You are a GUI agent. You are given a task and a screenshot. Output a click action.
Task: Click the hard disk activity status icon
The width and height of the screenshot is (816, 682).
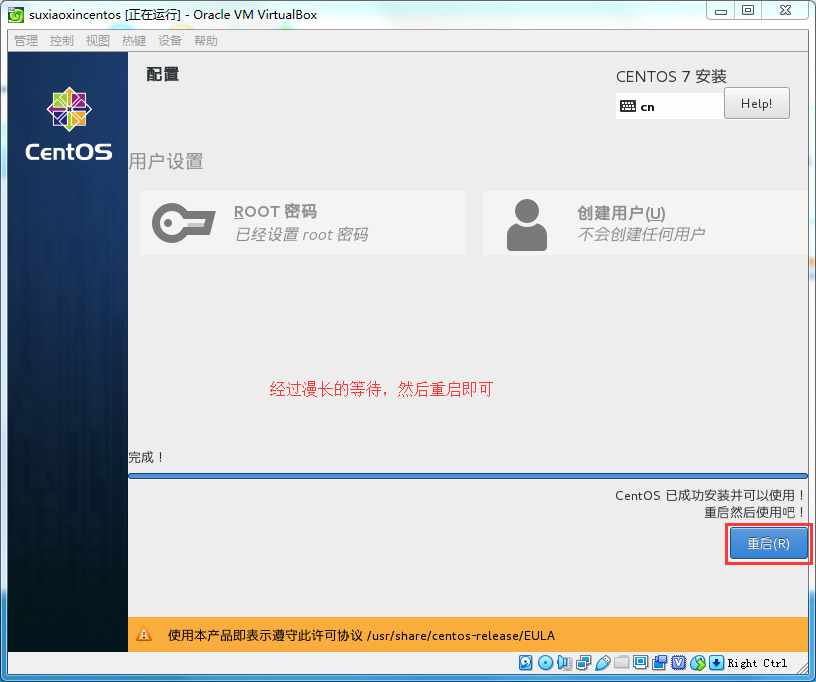[x=526, y=662]
